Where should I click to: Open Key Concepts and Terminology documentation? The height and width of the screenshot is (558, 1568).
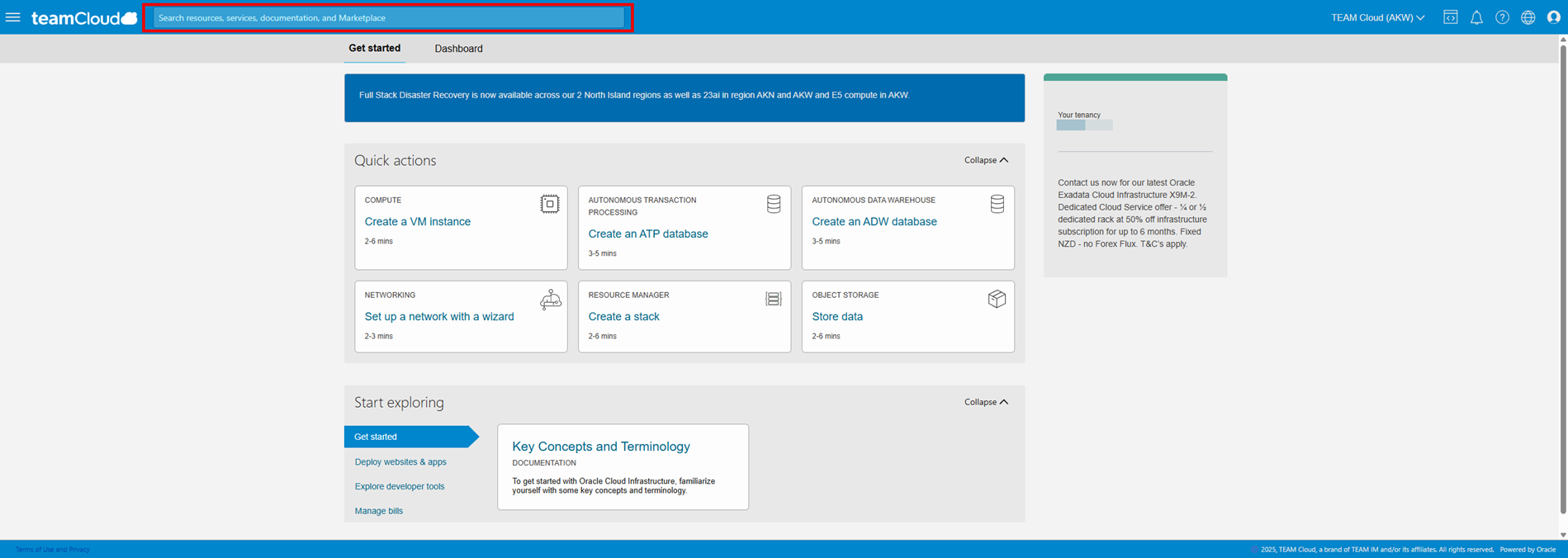pyautogui.click(x=601, y=447)
